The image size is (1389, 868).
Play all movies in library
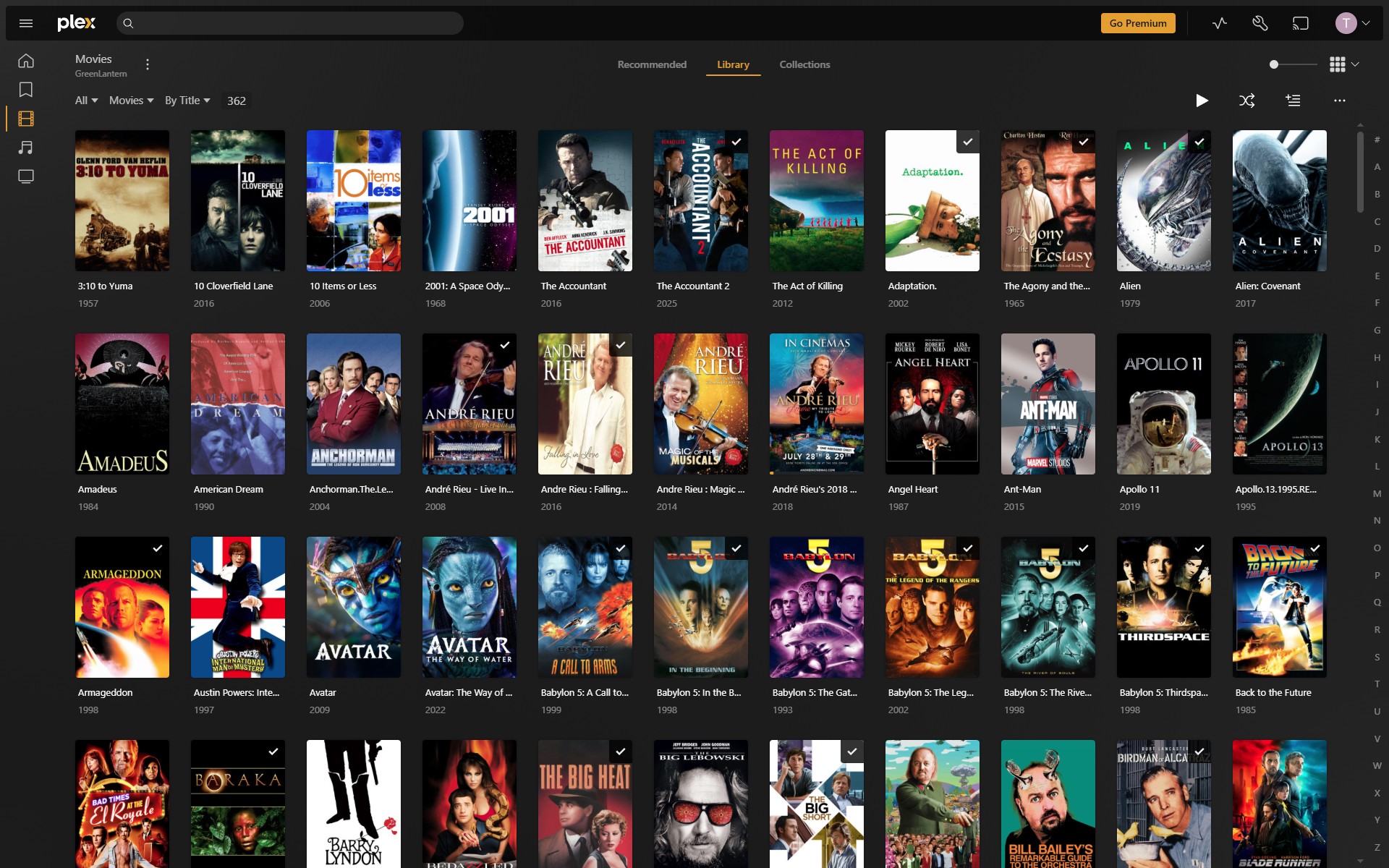(1202, 101)
